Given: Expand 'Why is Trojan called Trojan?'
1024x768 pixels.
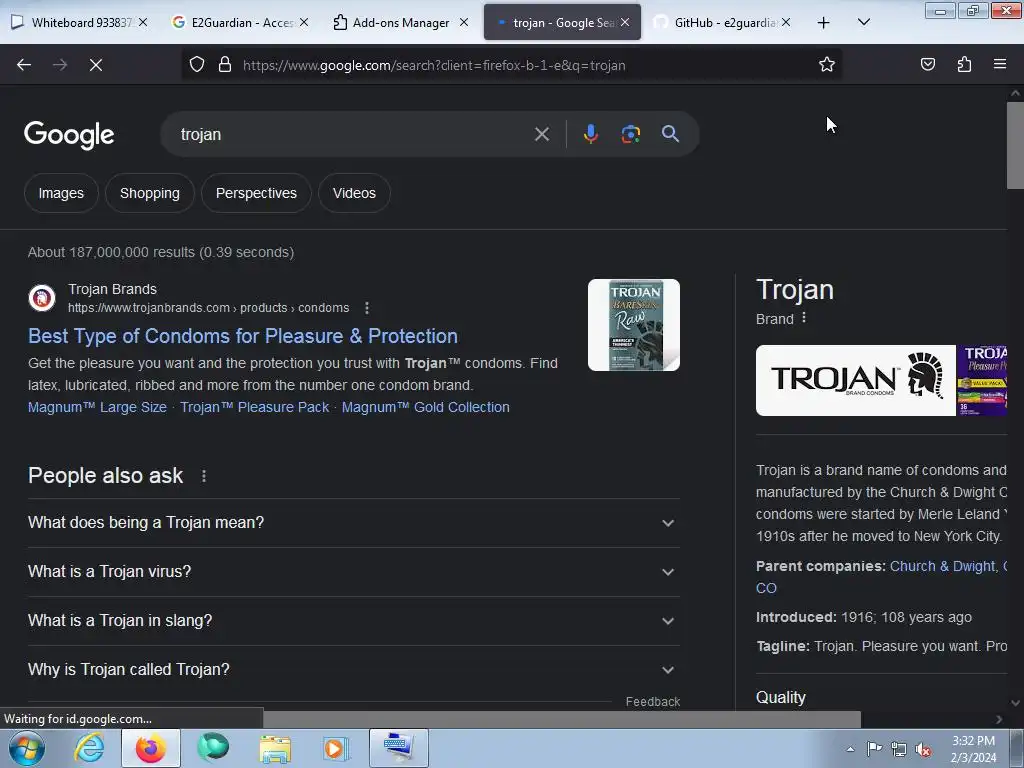Looking at the screenshot, I should (x=353, y=670).
